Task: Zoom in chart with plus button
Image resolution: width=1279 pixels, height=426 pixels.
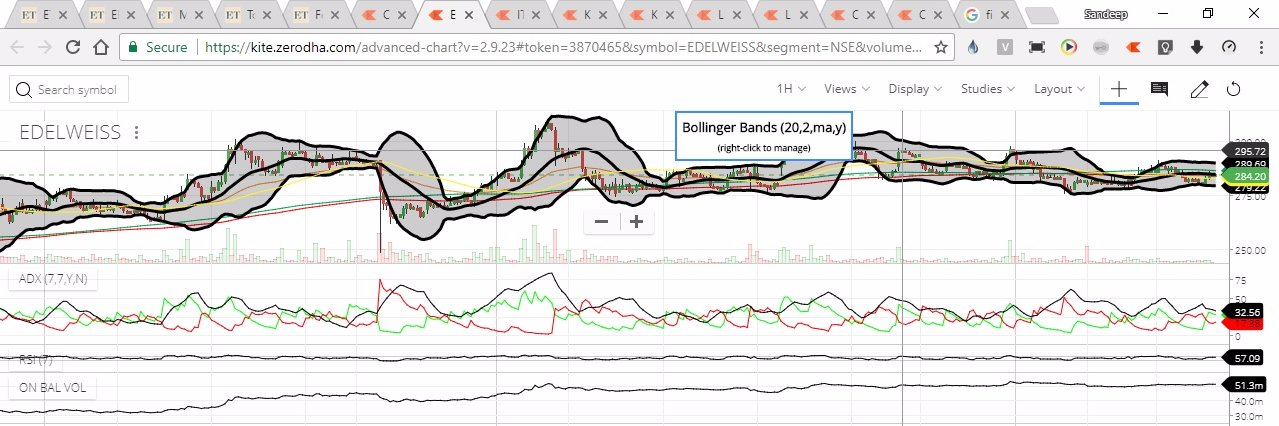Action: (636, 221)
